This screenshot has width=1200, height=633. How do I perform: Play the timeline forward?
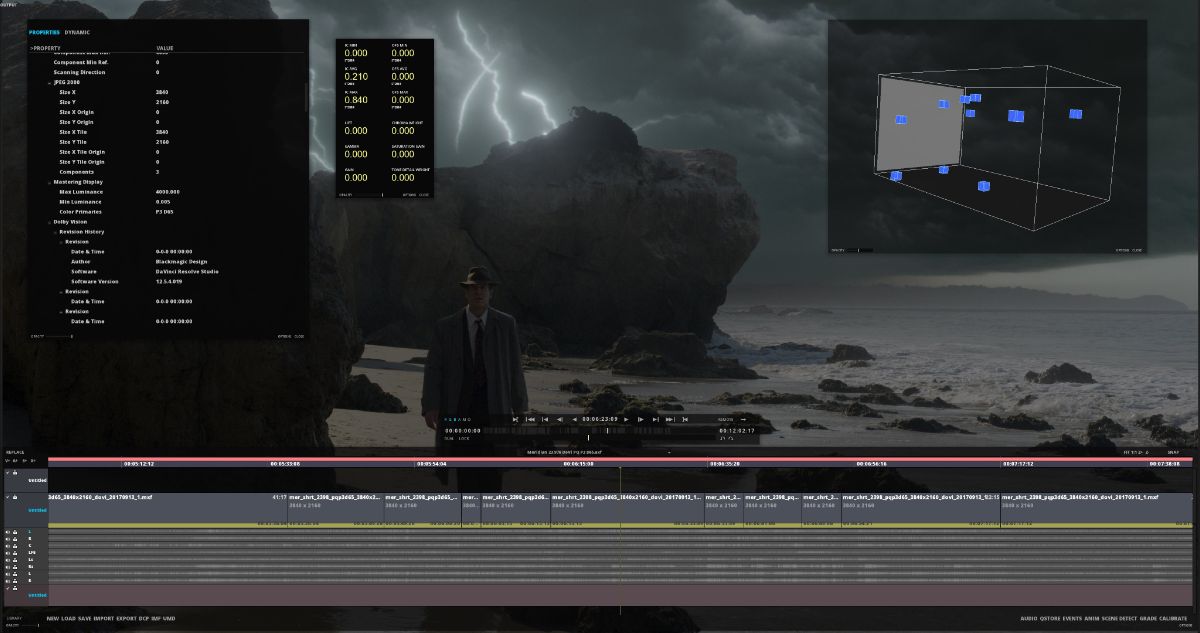coord(626,419)
